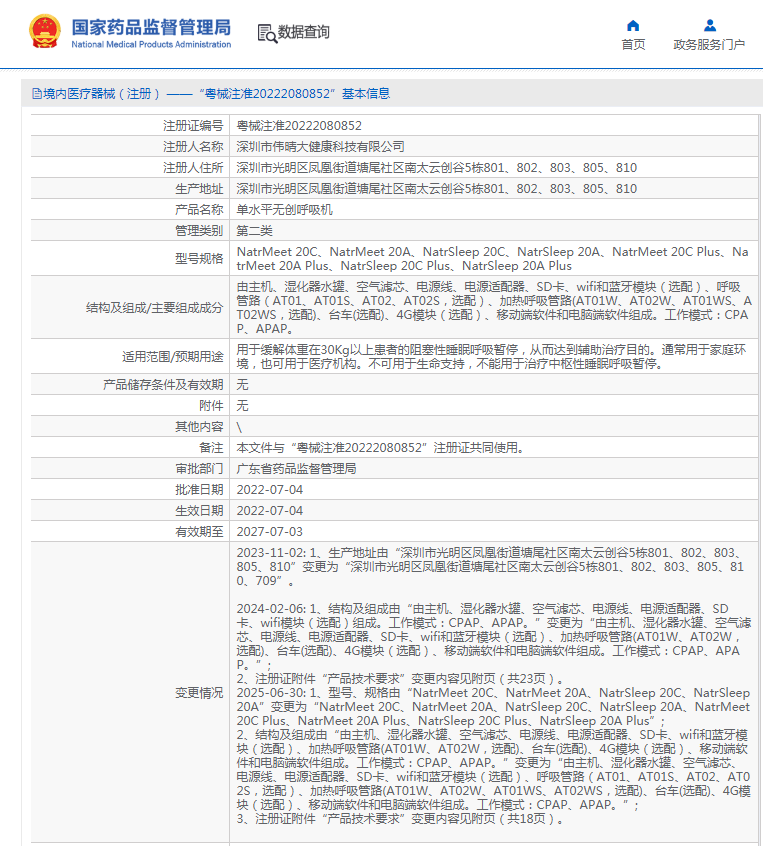Click the registration number 粤械注准20222080852 cell

(x=299, y=126)
